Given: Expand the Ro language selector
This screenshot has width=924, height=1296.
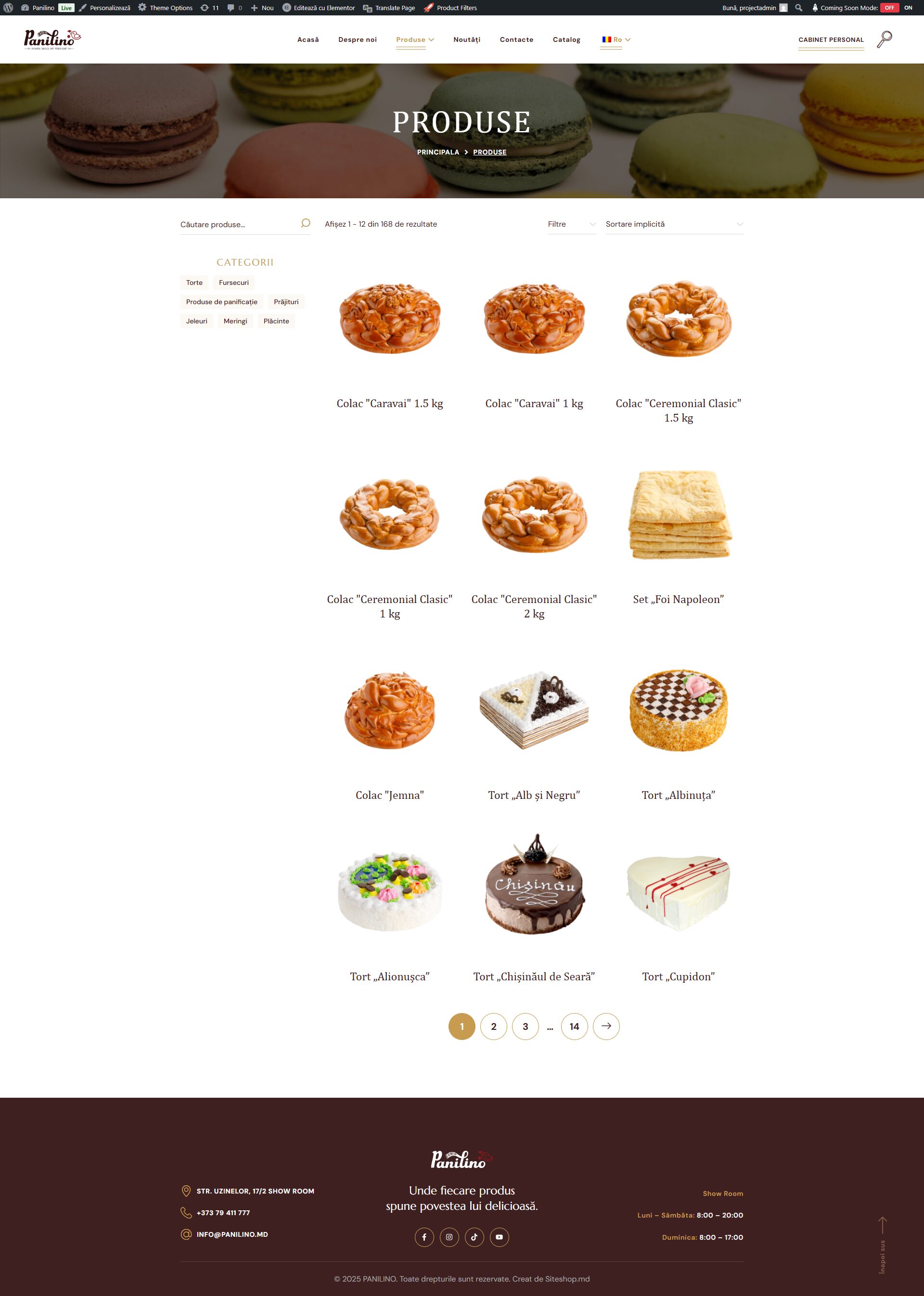Looking at the screenshot, I should [x=616, y=40].
